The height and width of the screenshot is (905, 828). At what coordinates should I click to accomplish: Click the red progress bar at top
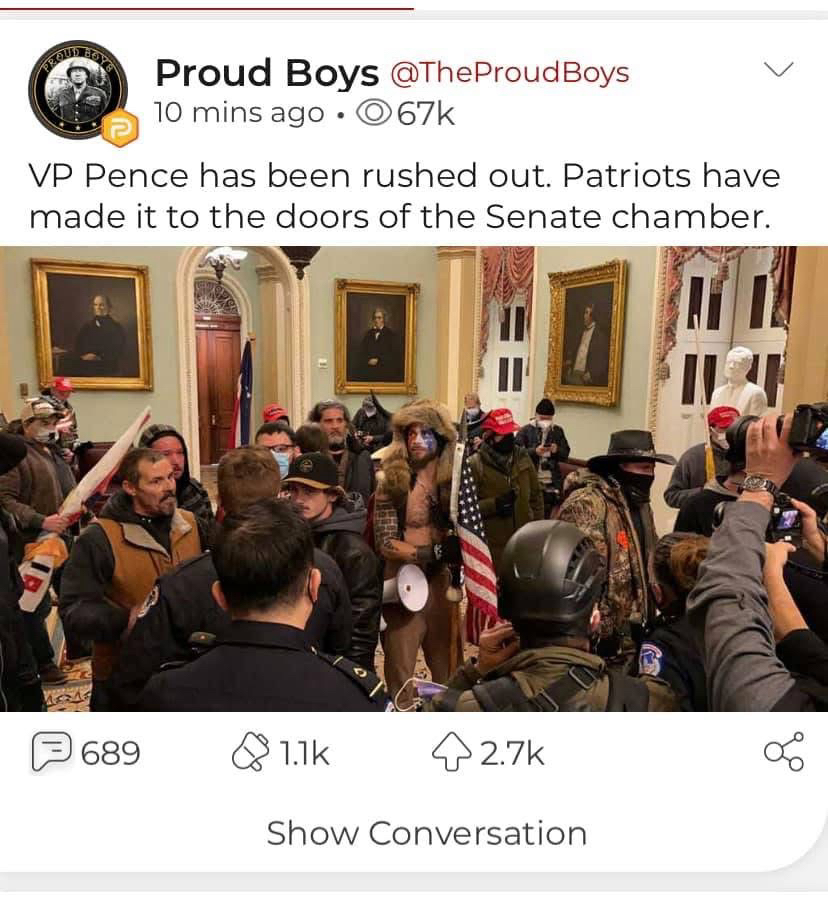coord(207,8)
